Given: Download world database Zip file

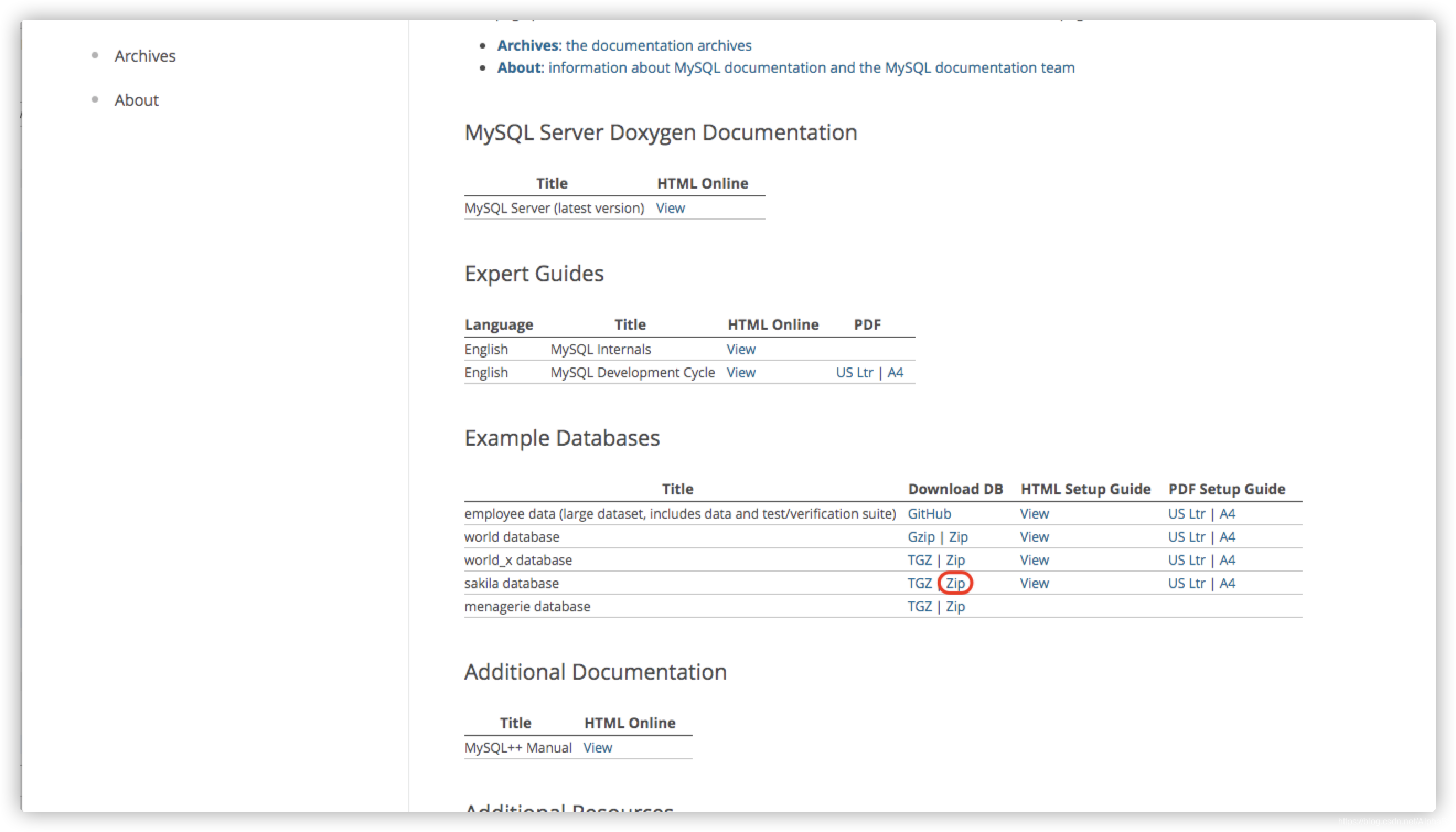Looking at the screenshot, I should [958, 537].
